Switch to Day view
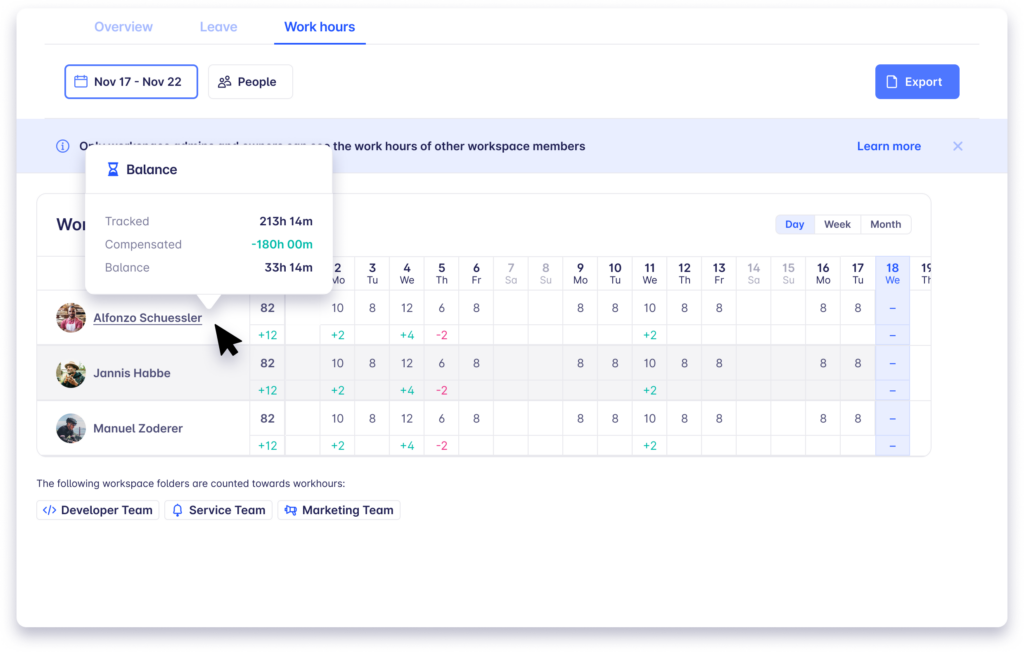The height and width of the screenshot is (652, 1024). click(x=795, y=224)
